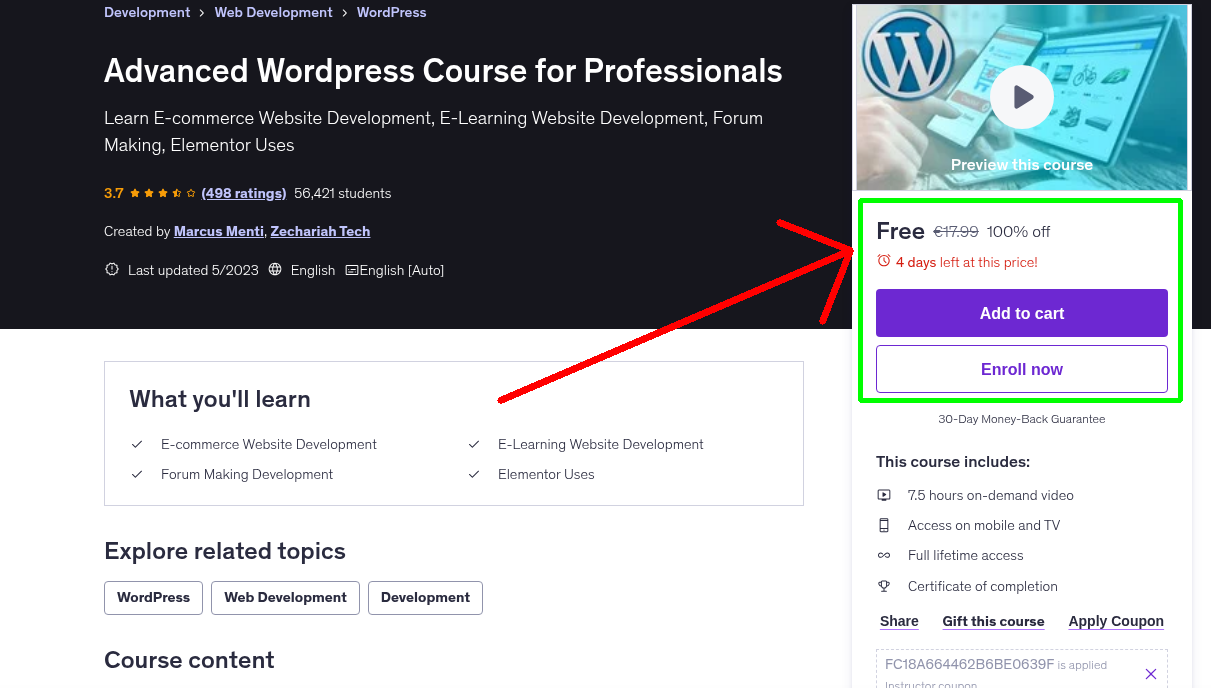Click Apply Coupon
The width and height of the screenshot is (1211, 688).
click(1115, 621)
